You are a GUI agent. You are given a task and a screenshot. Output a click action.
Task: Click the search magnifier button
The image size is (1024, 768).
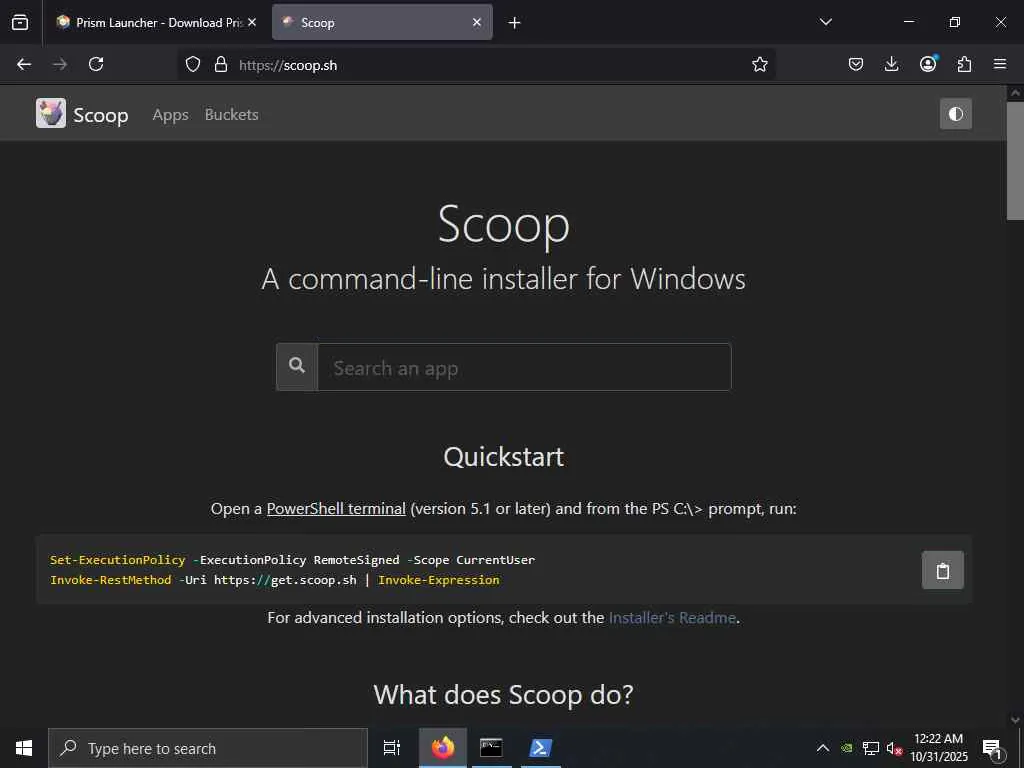[297, 366]
